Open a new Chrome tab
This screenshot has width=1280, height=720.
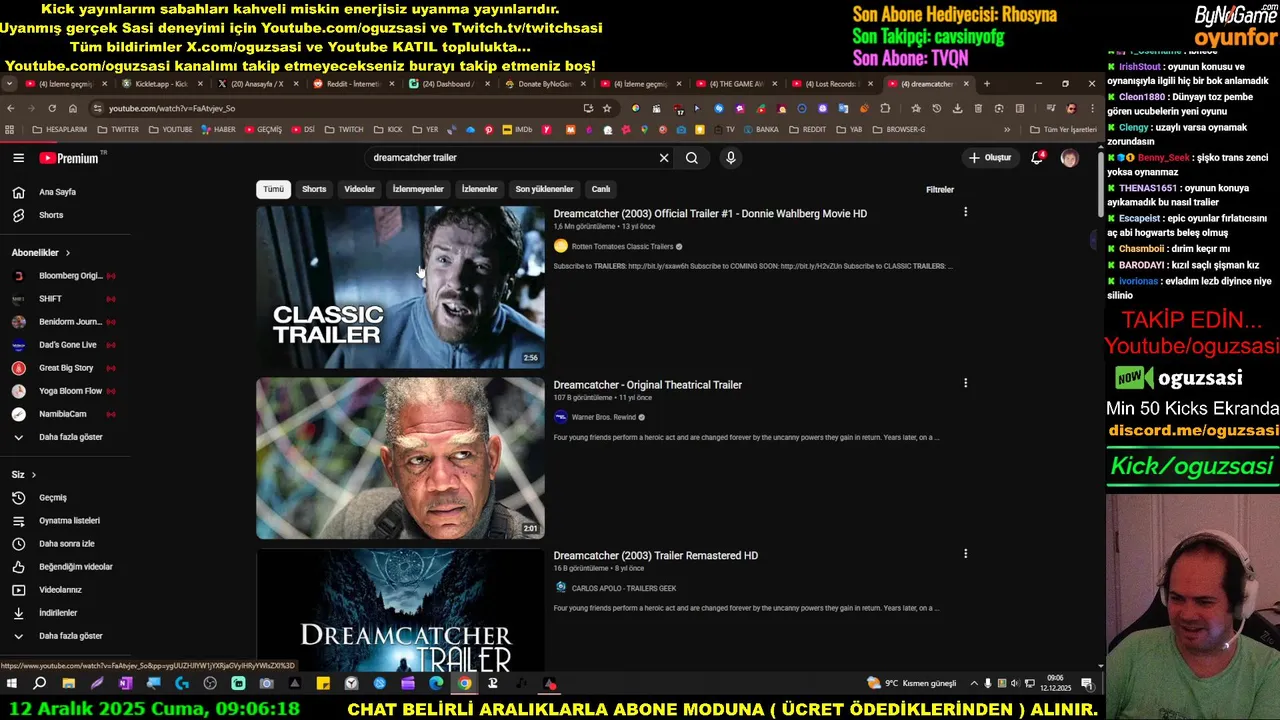(x=986, y=84)
